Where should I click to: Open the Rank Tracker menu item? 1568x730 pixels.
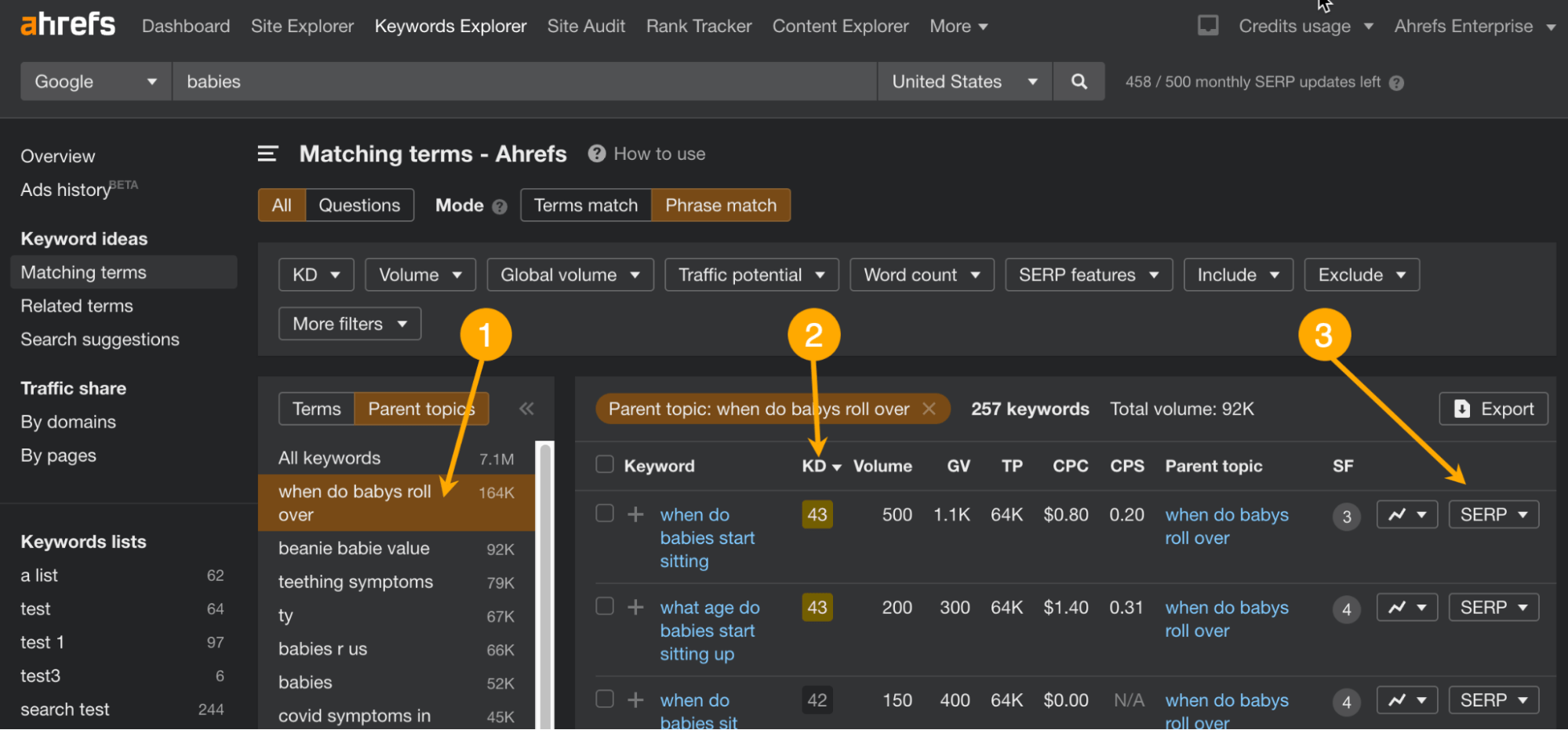pyautogui.click(x=697, y=25)
